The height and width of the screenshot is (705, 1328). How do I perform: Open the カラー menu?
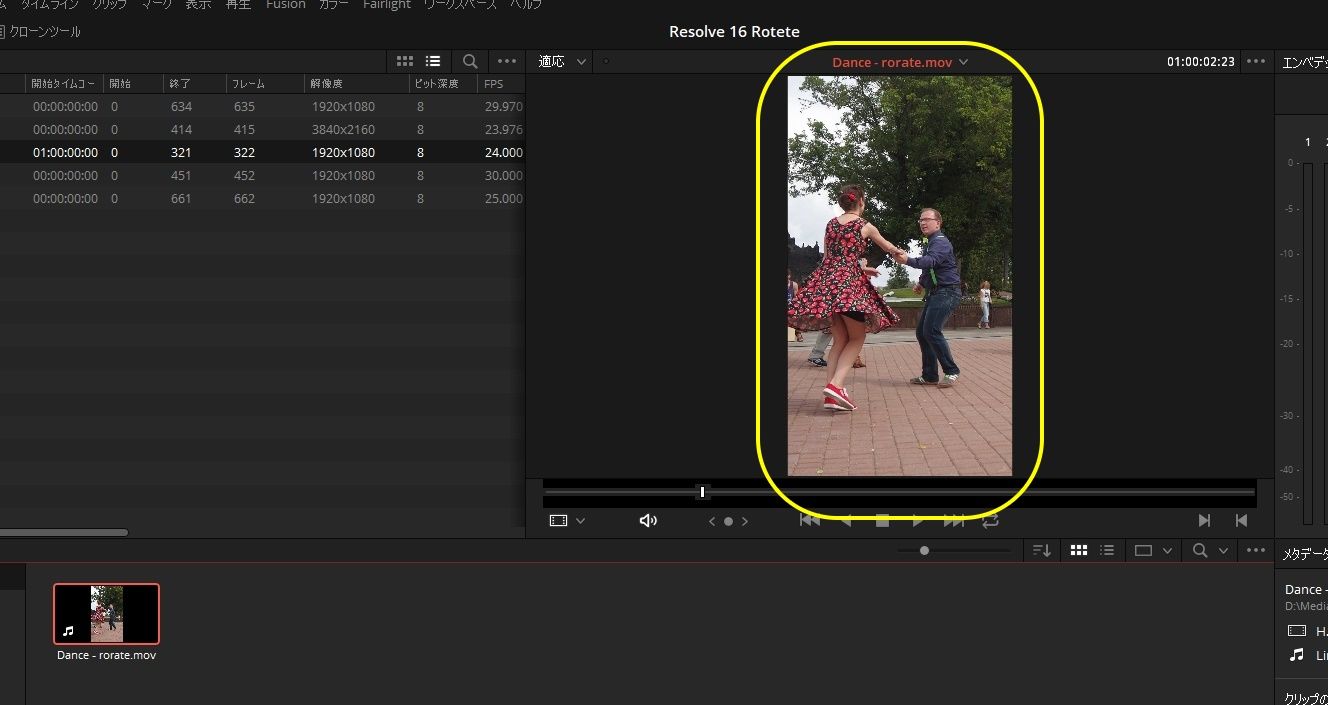[x=334, y=4]
